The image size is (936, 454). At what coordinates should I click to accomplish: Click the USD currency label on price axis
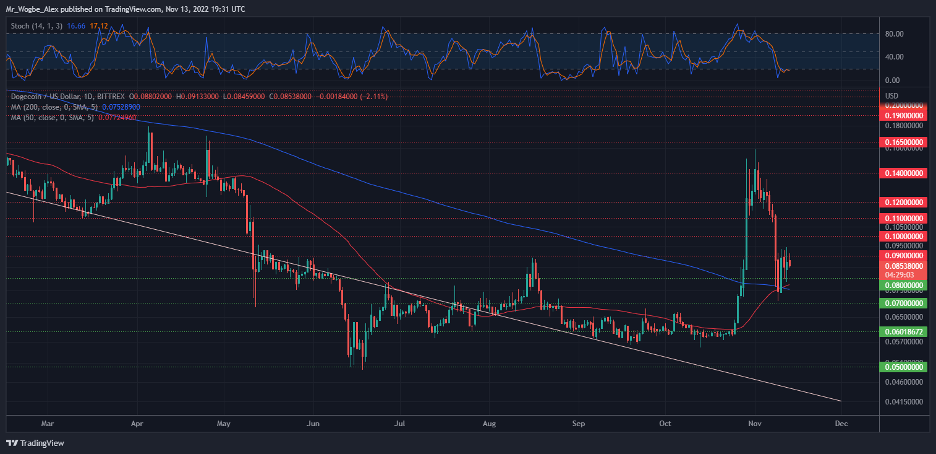tap(890, 95)
